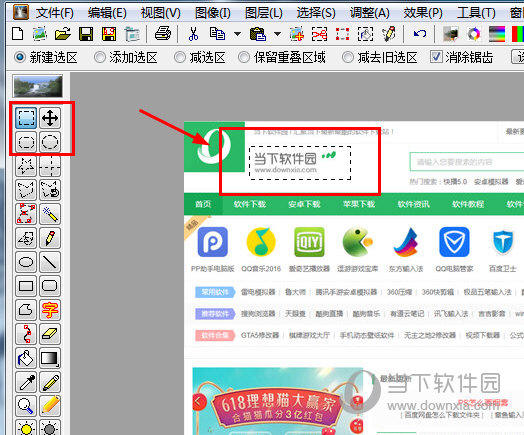This screenshot has width=524, height=435.
Task: Select the red 字 text tool
Action: 50,310
